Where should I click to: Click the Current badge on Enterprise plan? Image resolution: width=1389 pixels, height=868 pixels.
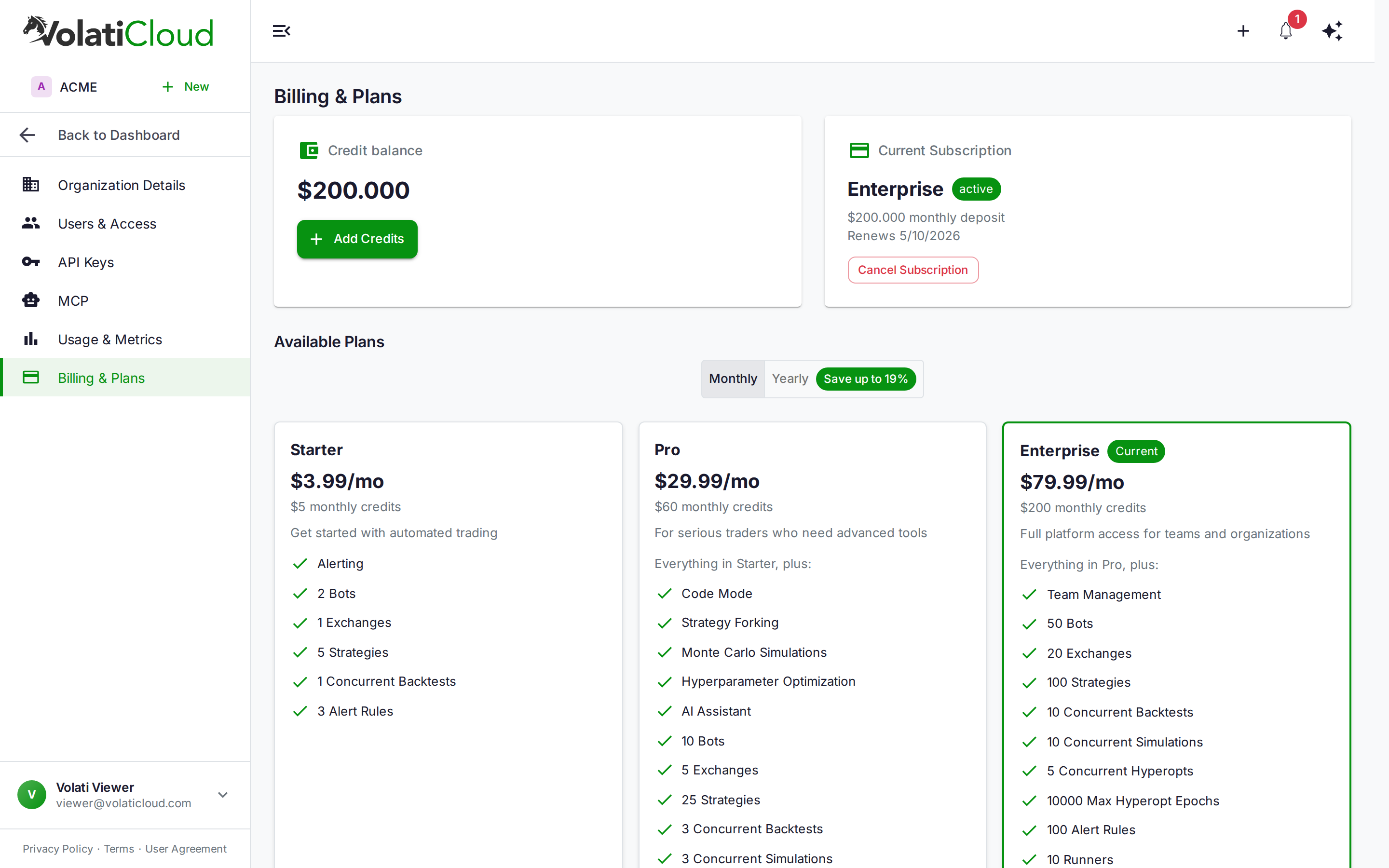pos(1136,451)
